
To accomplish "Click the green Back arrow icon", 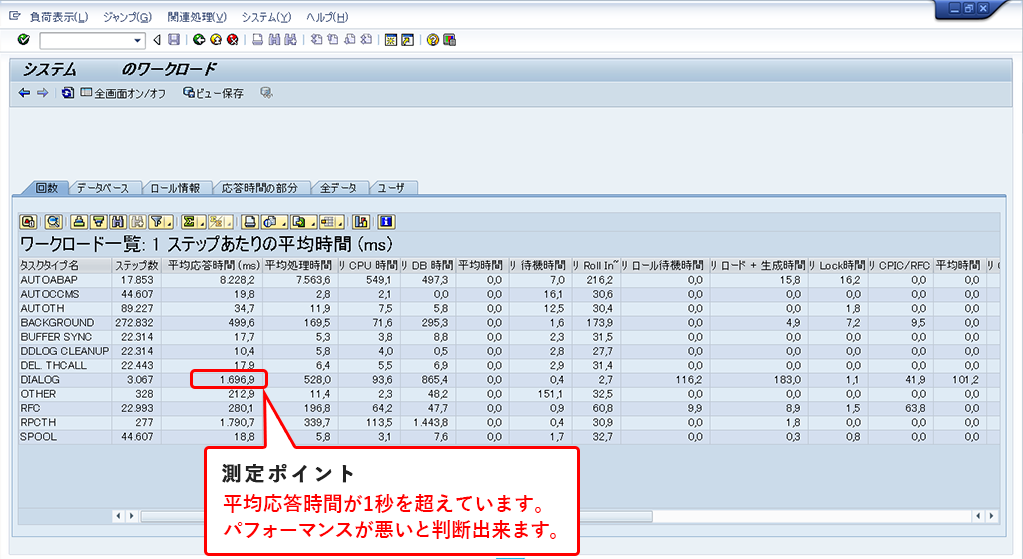I will pyautogui.click(x=199, y=40).
